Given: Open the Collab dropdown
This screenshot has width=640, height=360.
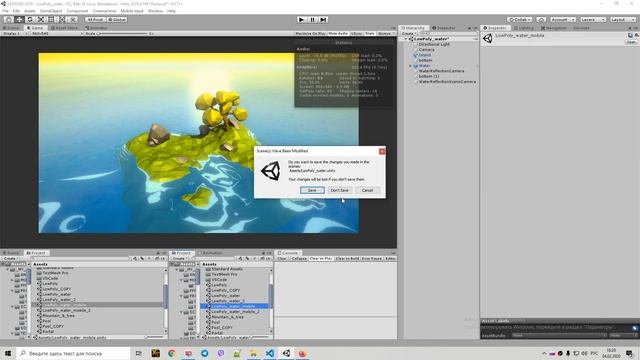Looking at the screenshot, I should pyautogui.click(x=520, y=19).
